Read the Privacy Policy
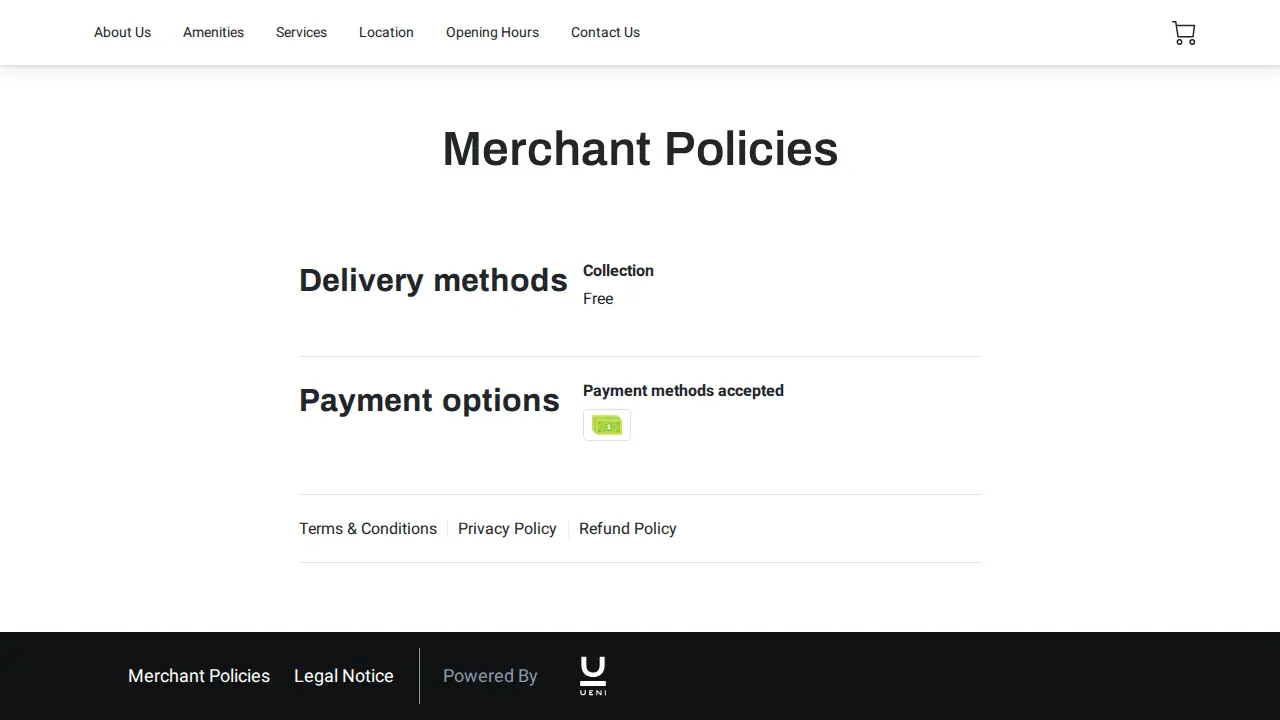 pyautogui.click(x=507, y=528)
